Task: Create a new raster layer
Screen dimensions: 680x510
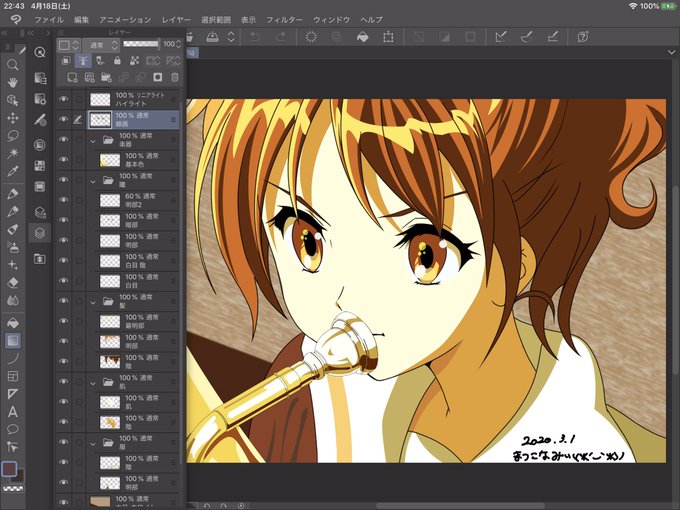Action: pos(72,77)
